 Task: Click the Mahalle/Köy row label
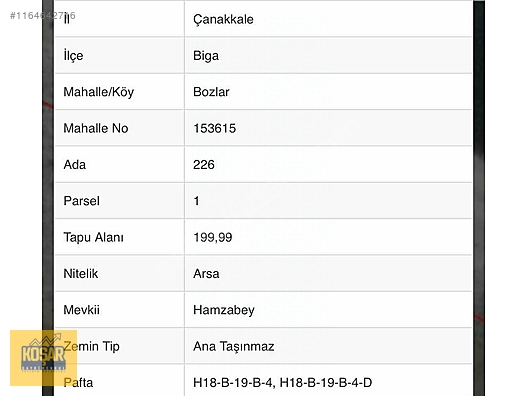point(99,92)
